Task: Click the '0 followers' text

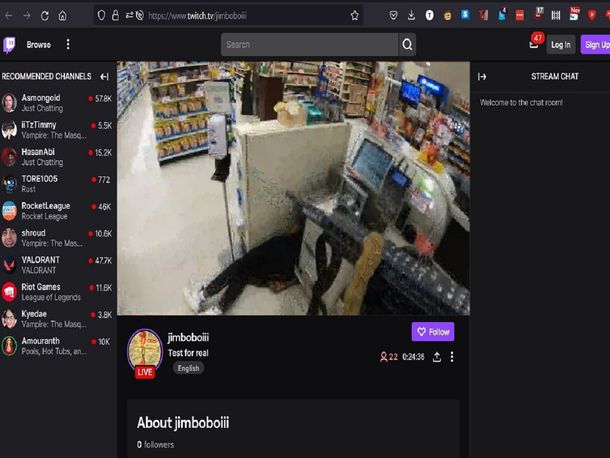Action: (155, 444)
